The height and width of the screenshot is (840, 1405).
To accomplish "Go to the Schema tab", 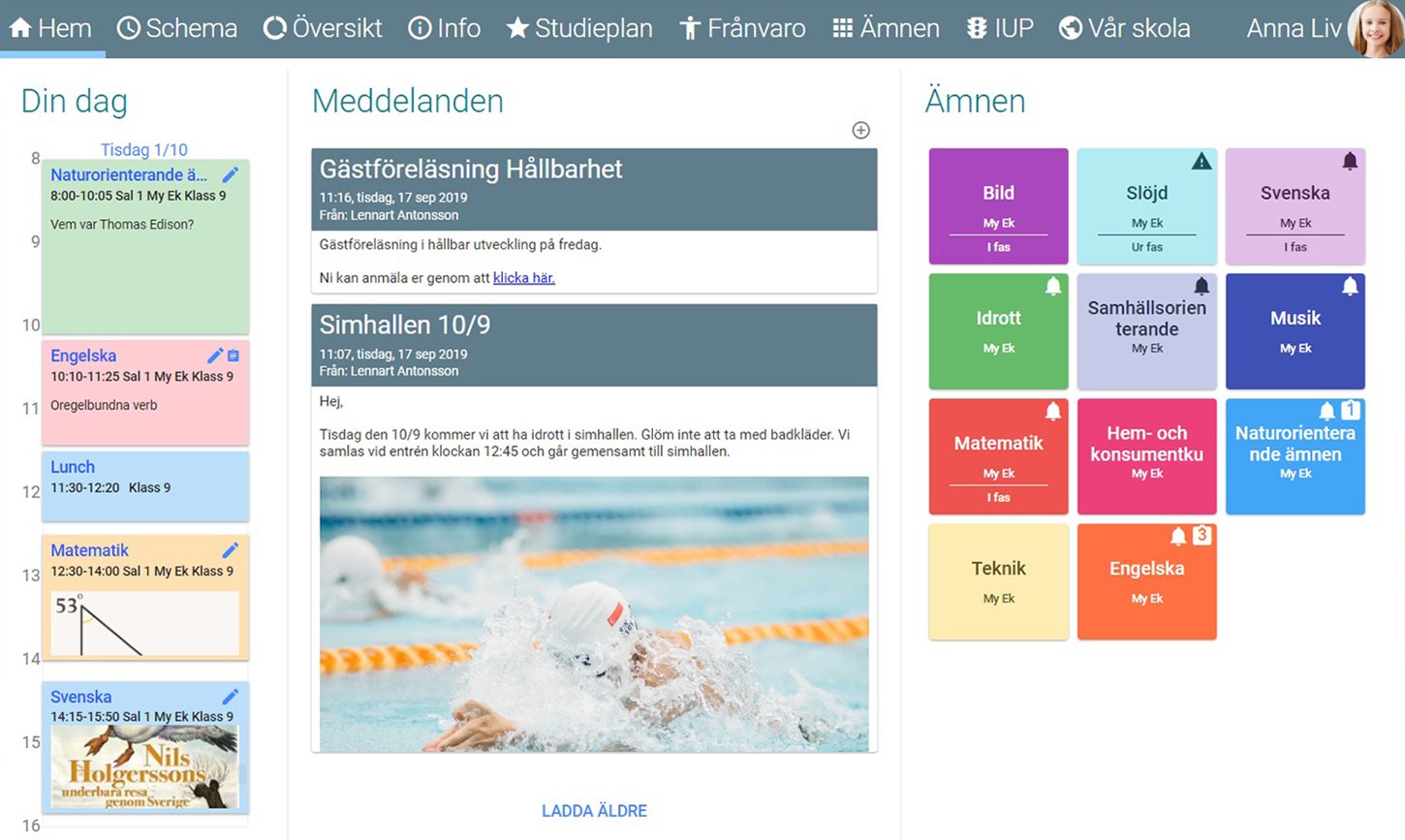I will coord(177,28).
